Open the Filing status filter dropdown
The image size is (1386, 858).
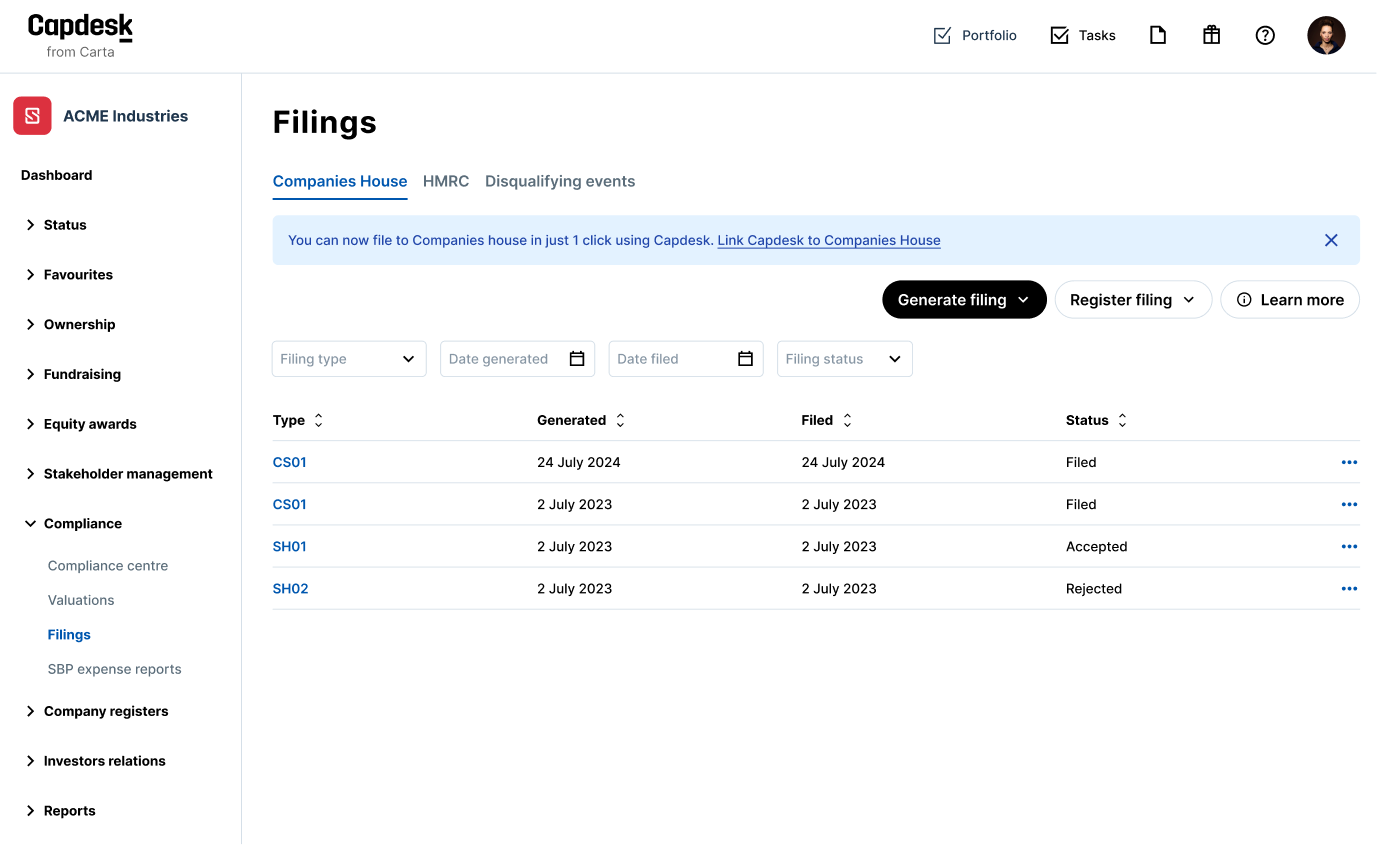(x=844, y=359)
